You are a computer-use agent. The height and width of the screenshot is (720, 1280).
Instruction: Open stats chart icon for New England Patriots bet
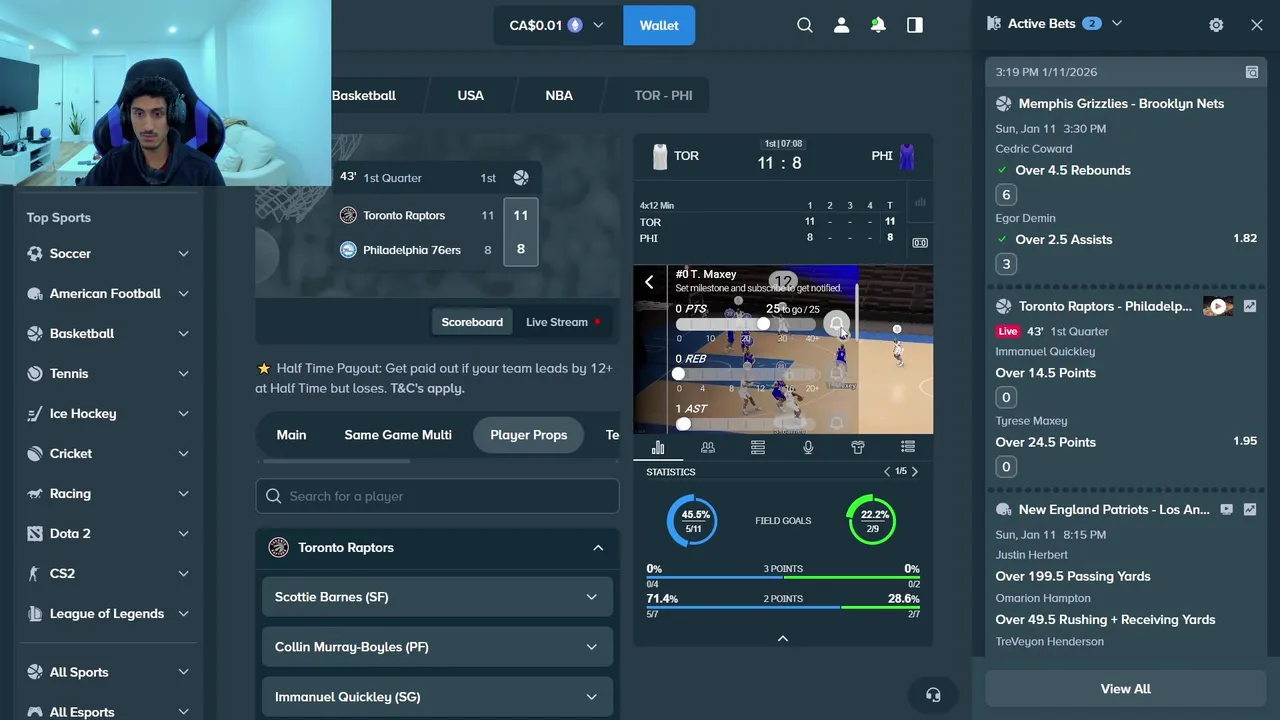(1250, 510)
